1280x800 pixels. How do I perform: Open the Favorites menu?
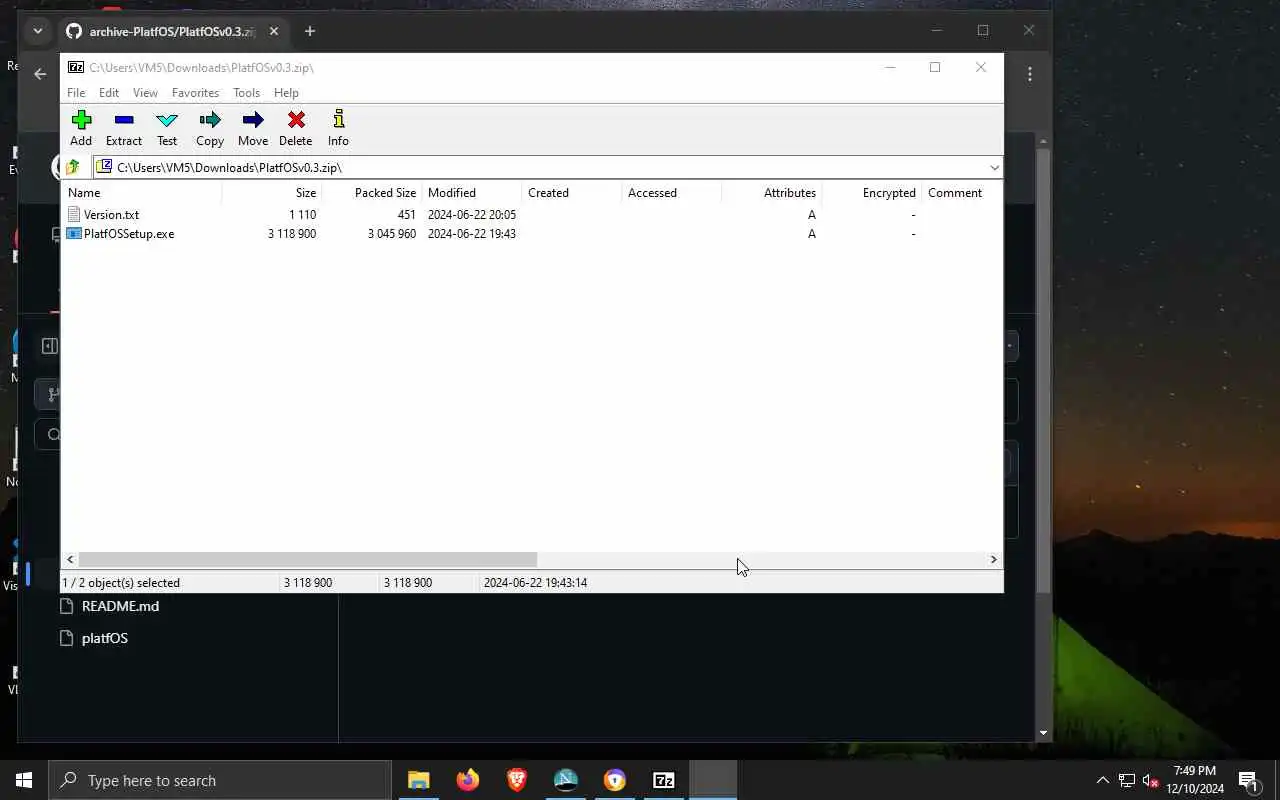pyautogui.click(x=195, y=92)
